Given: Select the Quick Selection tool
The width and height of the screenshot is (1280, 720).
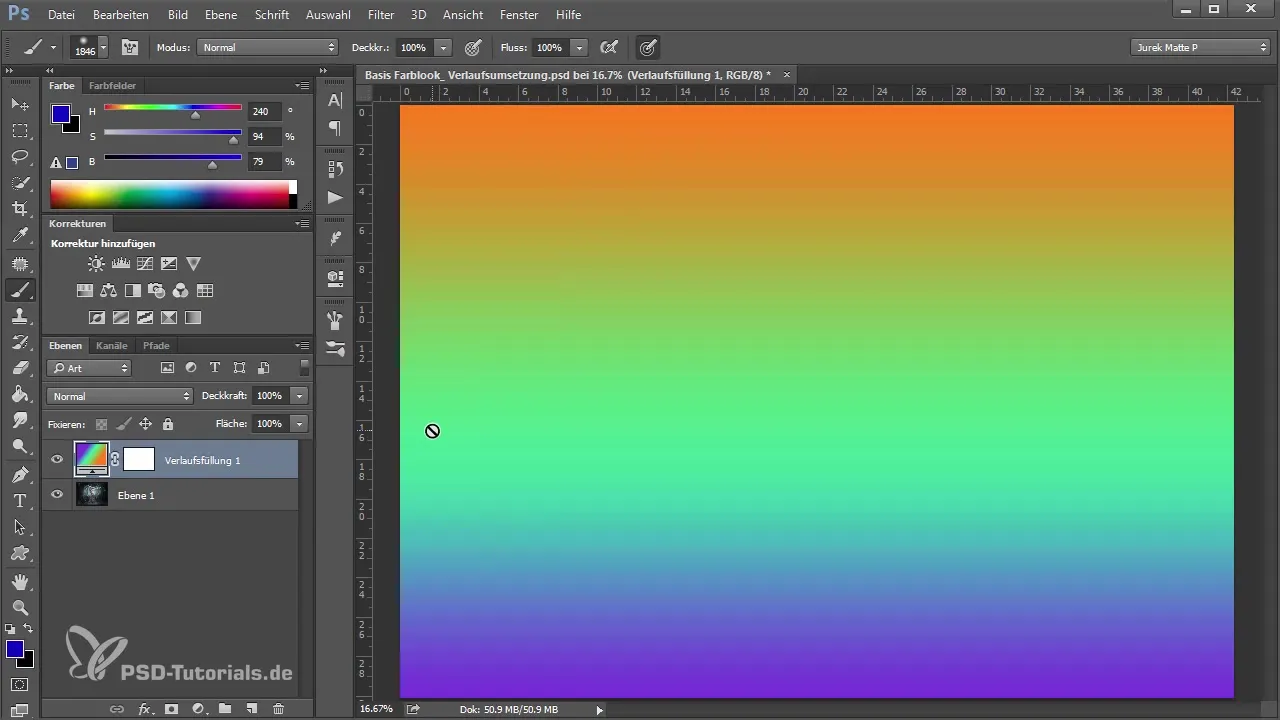Looking at the screenshot, I should (x=19, y=183).
